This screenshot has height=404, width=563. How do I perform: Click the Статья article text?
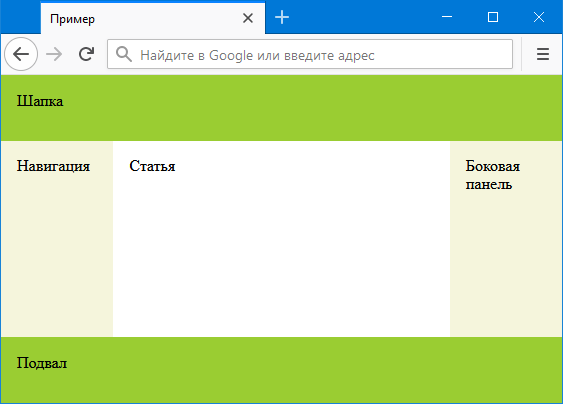152,166
